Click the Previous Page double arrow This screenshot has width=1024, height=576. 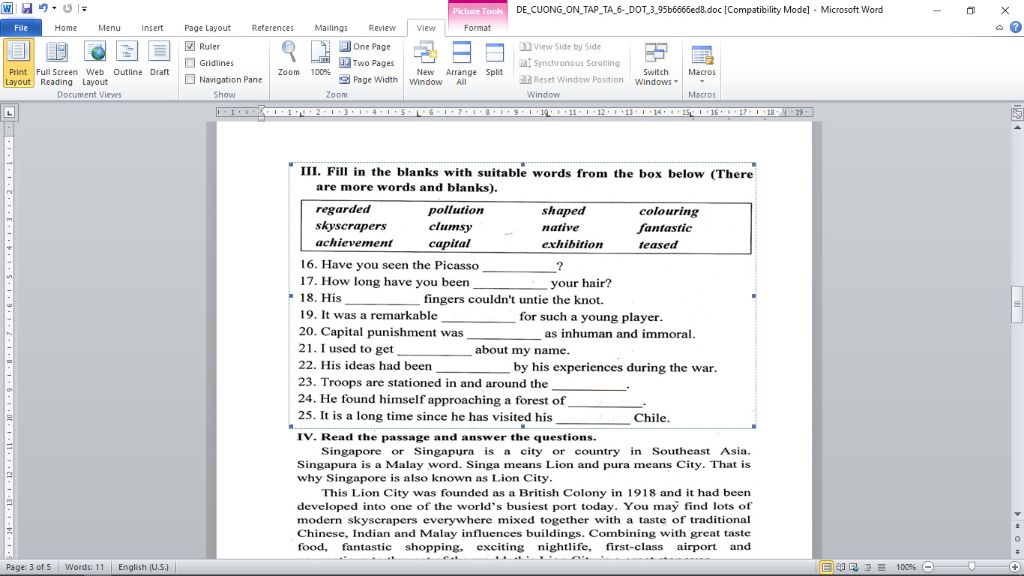(x=1017, y=526)
